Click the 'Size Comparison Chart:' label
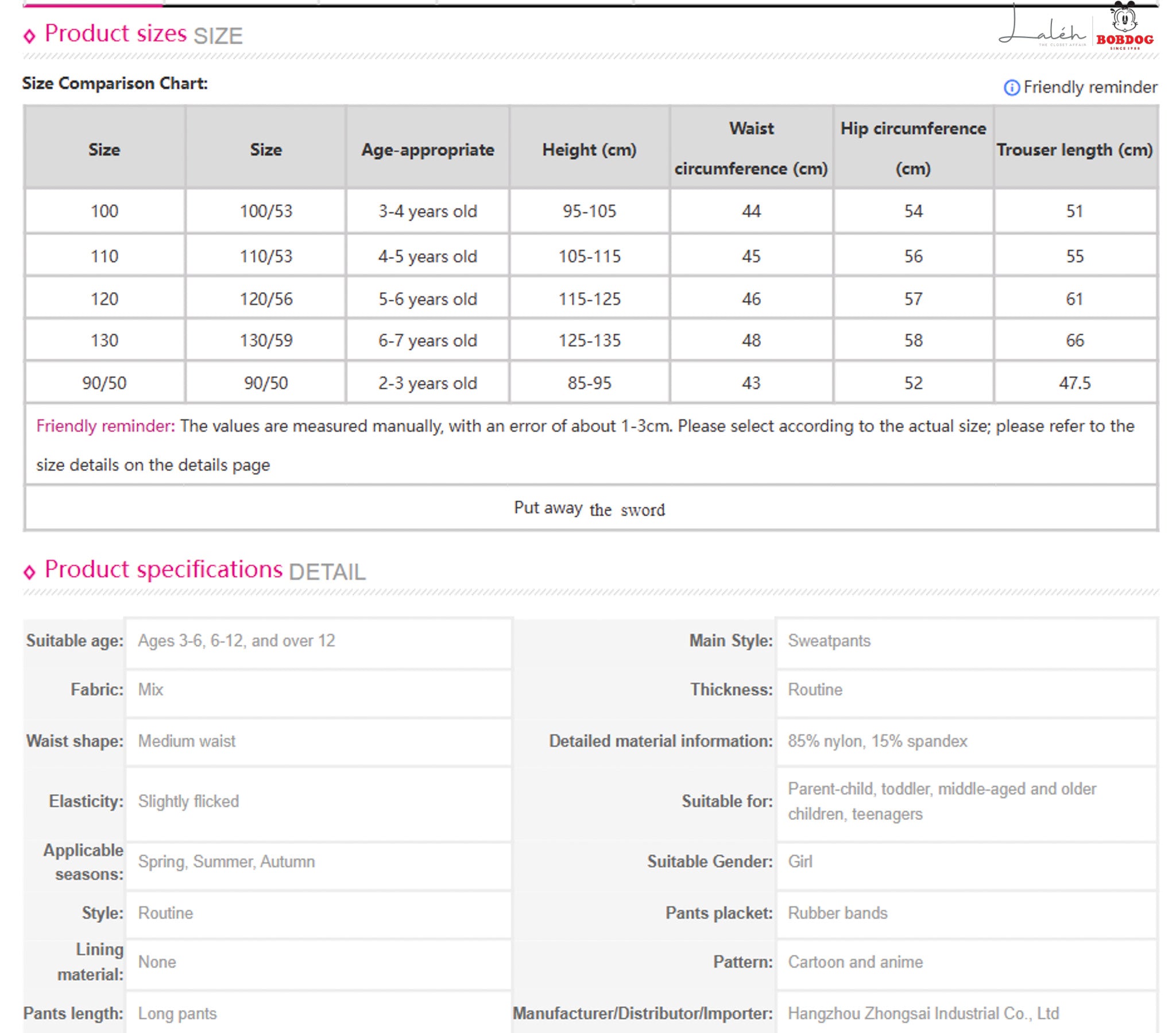 (115, 83)
